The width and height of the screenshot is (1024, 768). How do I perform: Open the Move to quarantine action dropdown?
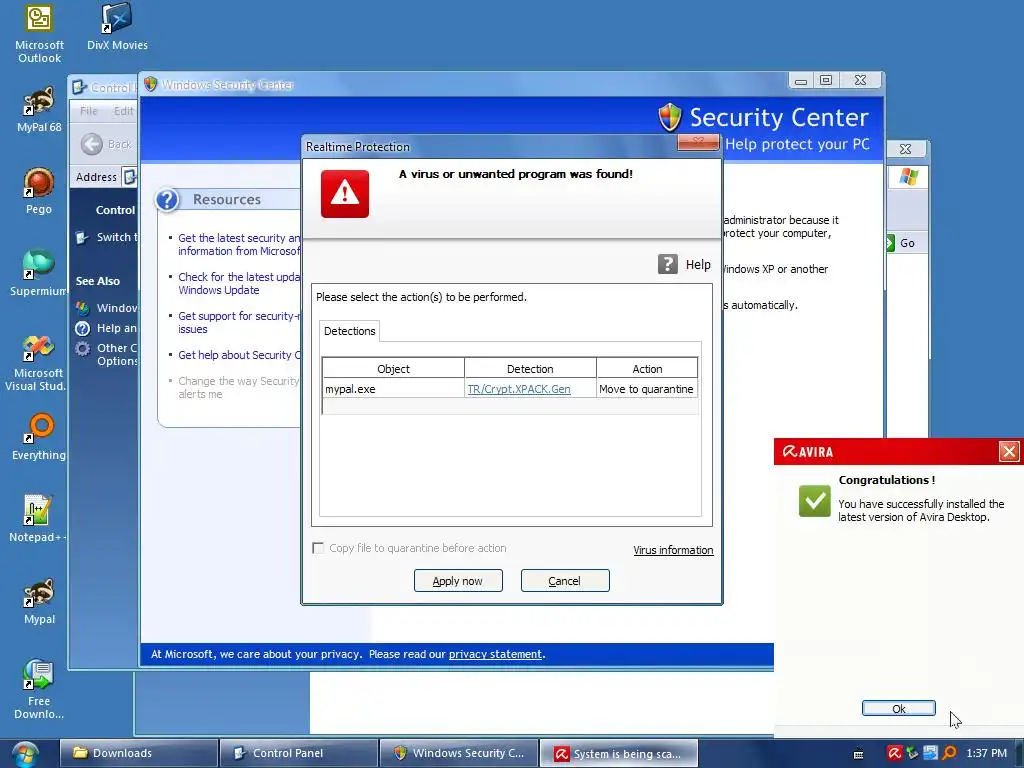[647, 389]
